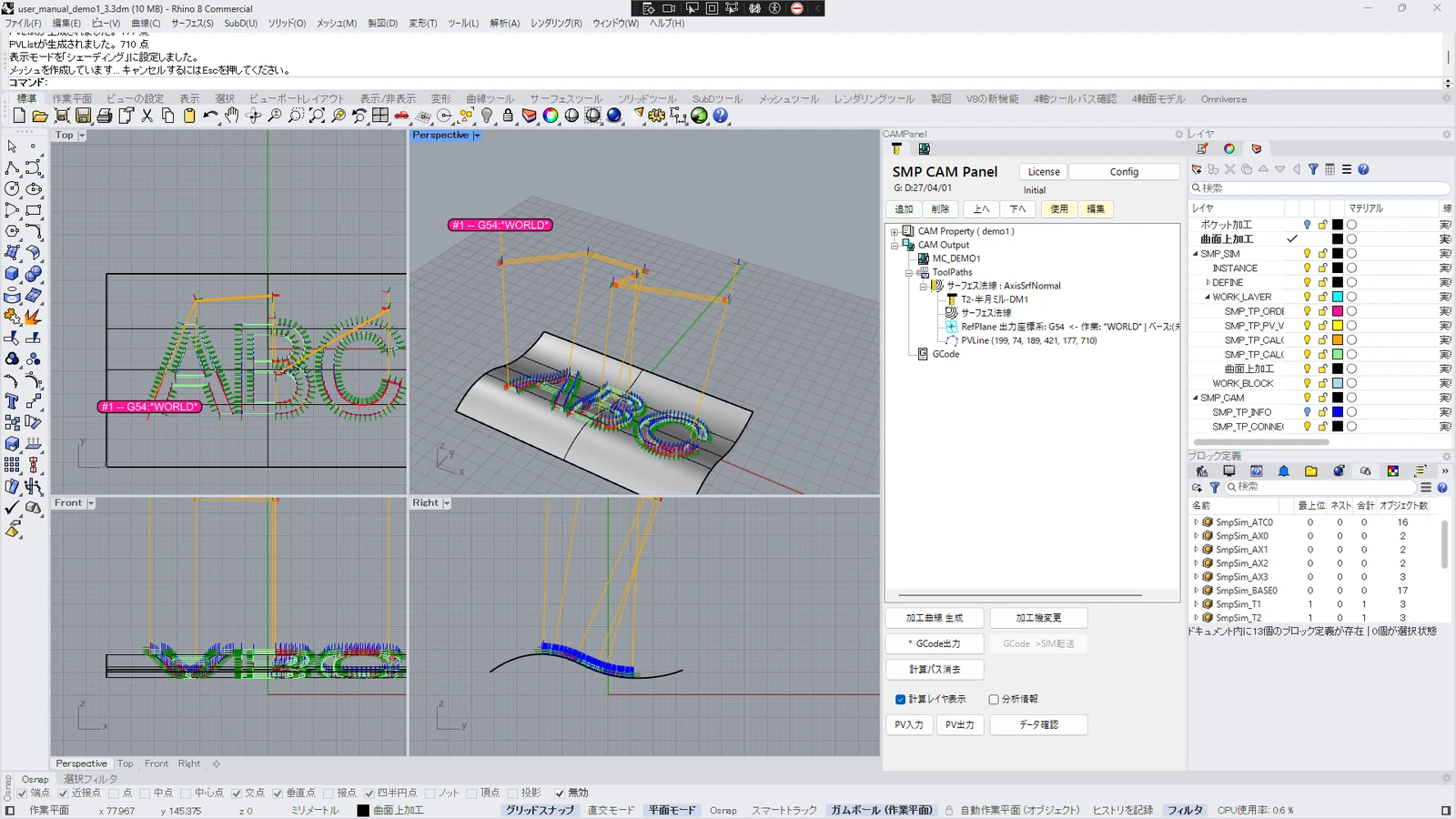Viewport: 1456px width, 819px height.
Task: Select the Pan hand tool icon
Action: 232,116
